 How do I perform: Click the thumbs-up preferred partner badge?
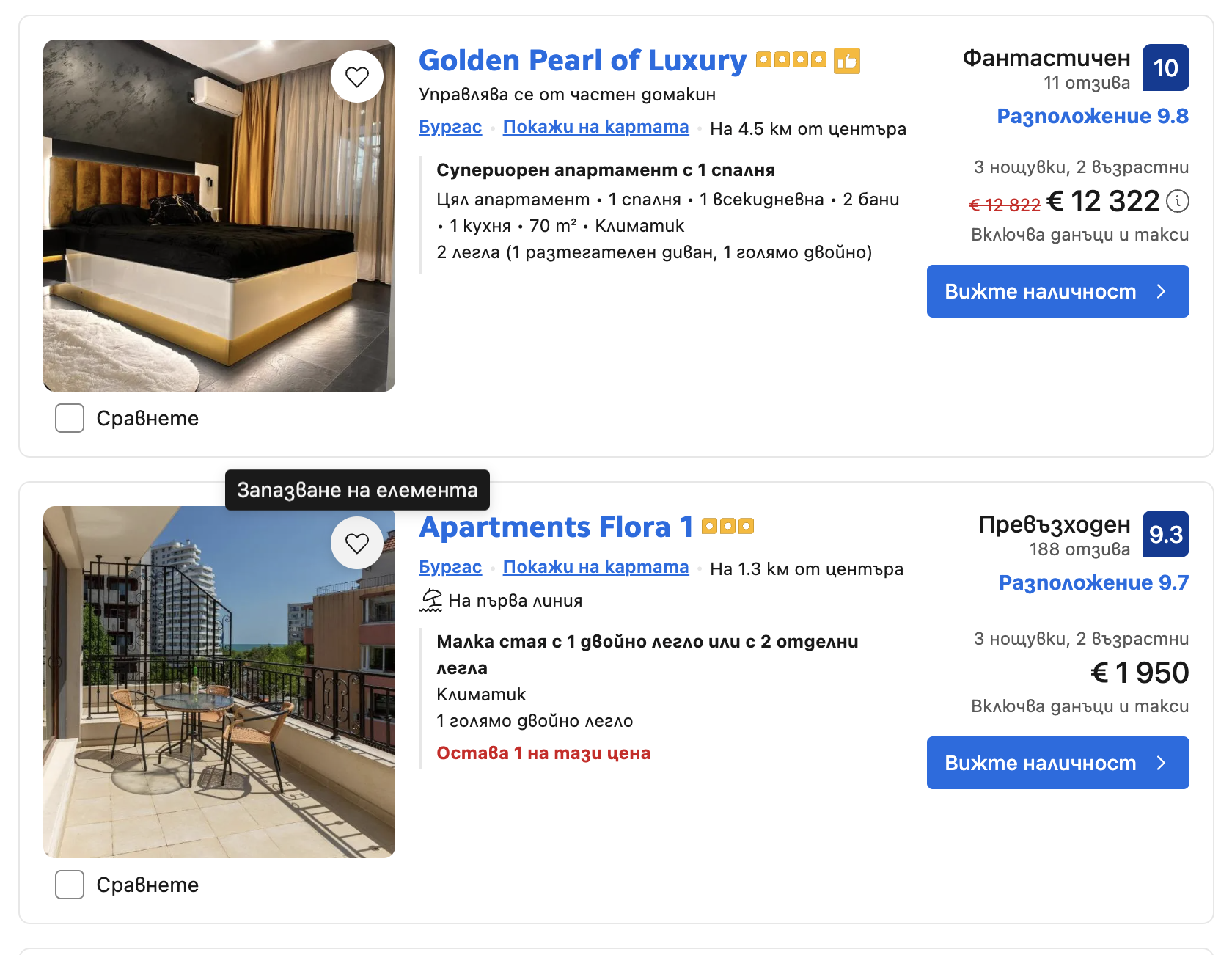coord(847,61)
